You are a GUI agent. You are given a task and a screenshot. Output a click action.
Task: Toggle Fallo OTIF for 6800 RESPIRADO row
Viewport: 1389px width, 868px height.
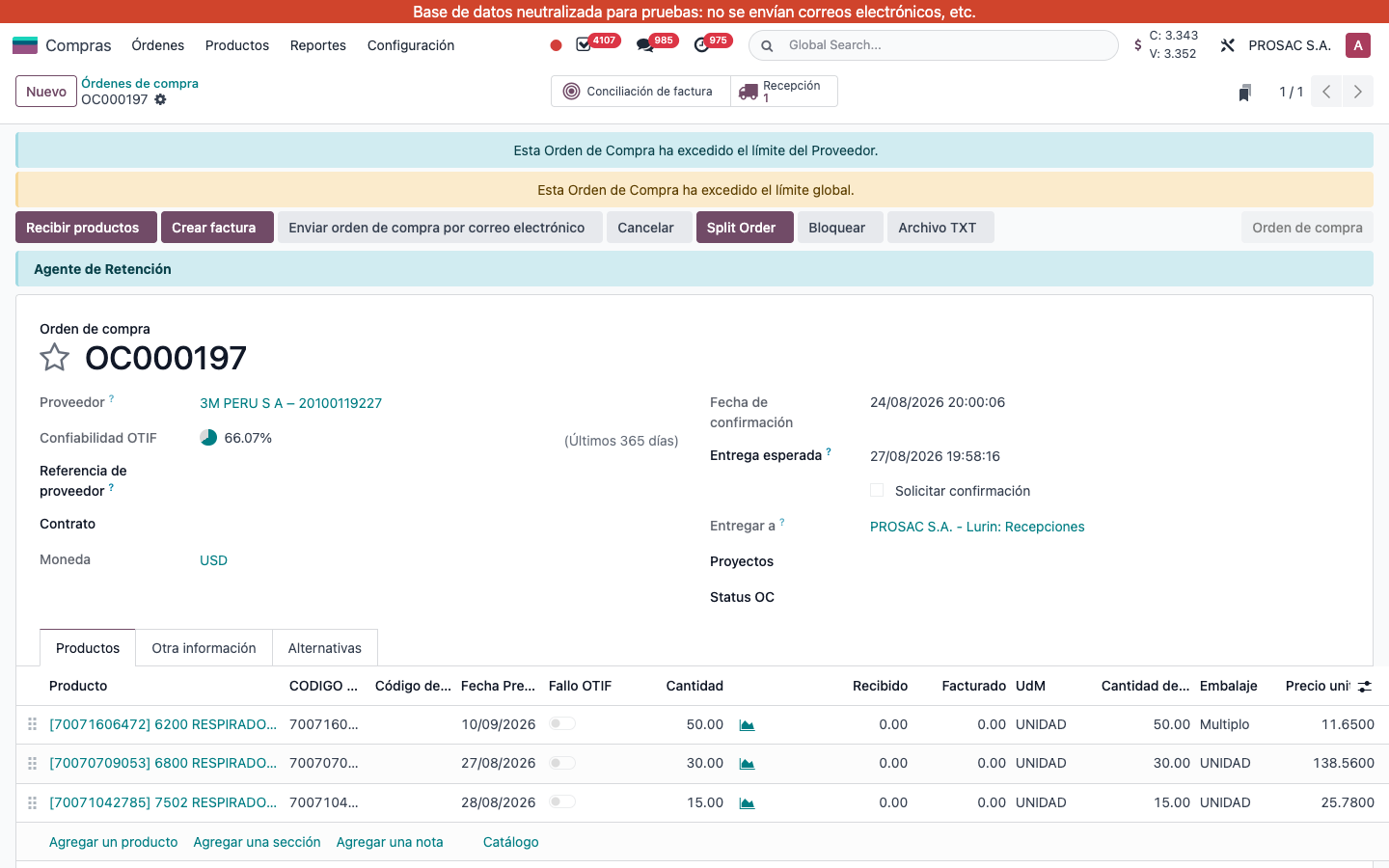pyautogui.click(x=562, y=763)
